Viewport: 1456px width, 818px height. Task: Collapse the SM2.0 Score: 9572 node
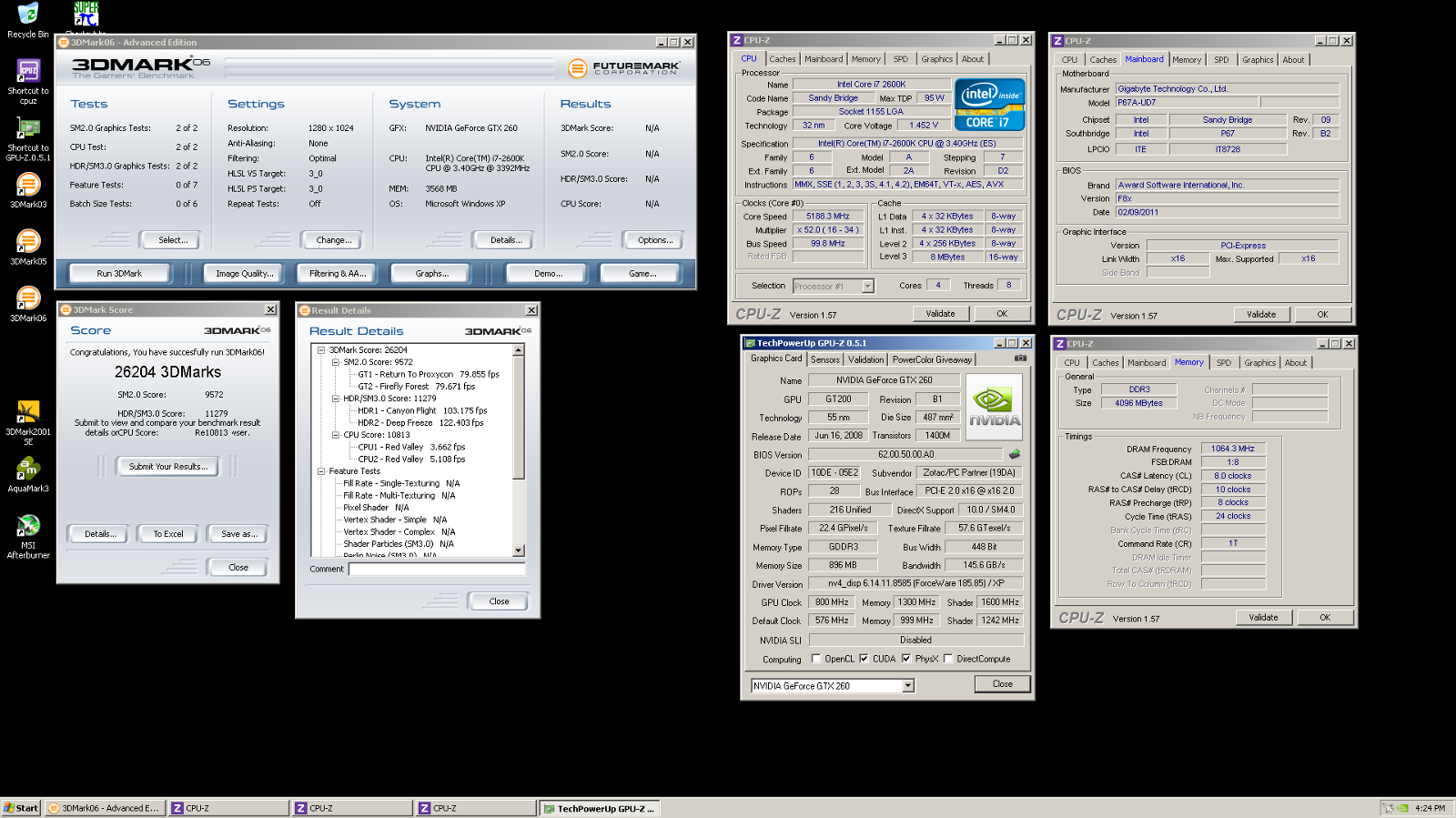pos(336,362)
